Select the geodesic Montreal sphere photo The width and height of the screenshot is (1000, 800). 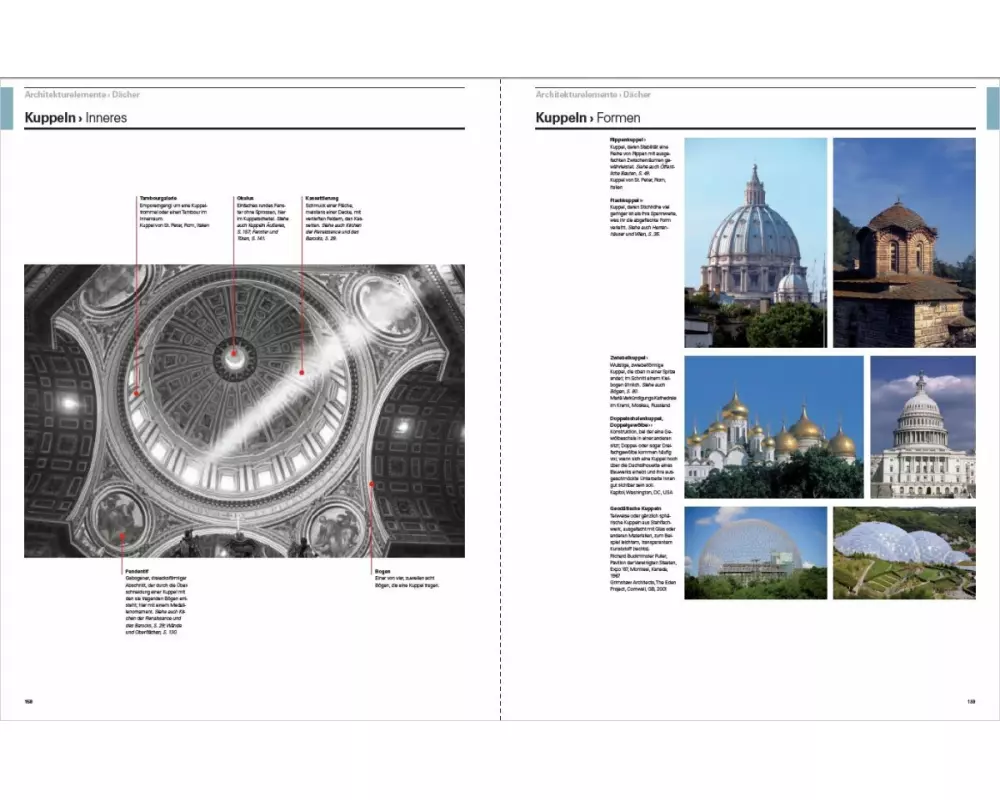point(755,552)
